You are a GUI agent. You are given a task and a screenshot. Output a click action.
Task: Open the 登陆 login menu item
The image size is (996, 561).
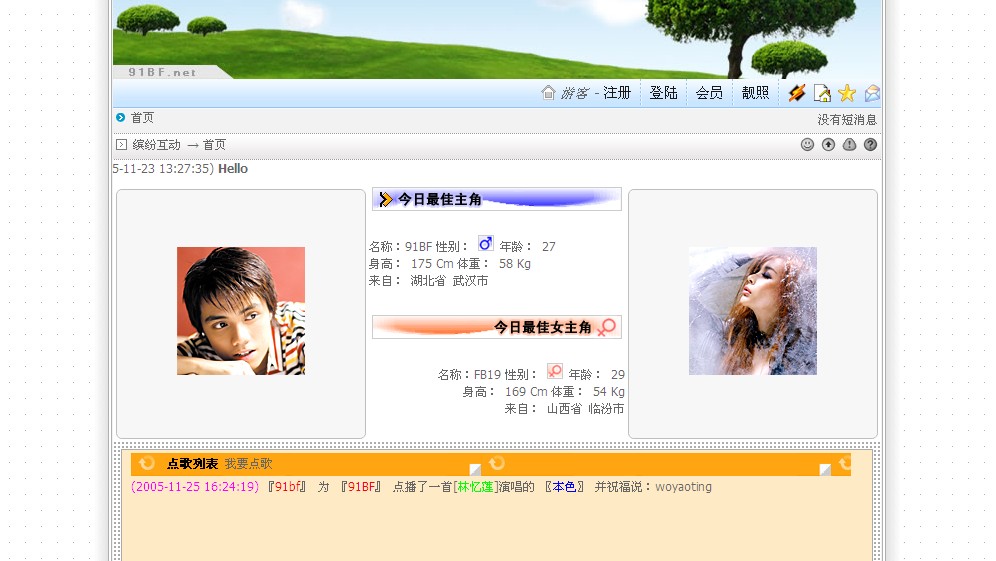663,93
